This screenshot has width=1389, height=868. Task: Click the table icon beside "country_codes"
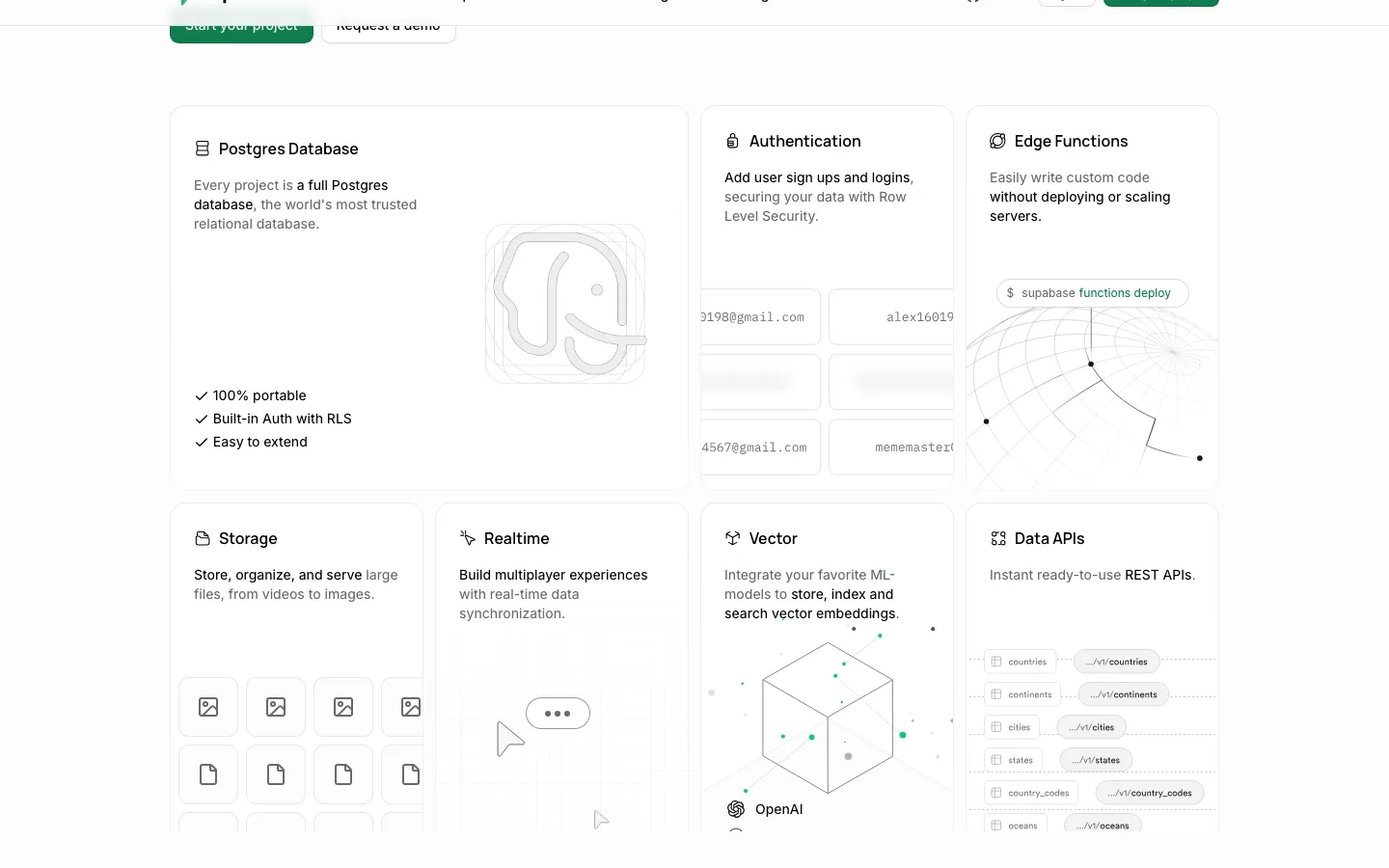[x=996, y=793]
